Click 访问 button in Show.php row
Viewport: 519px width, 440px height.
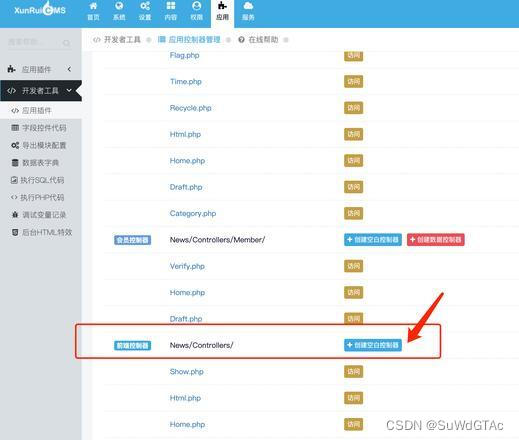point(353,372)
